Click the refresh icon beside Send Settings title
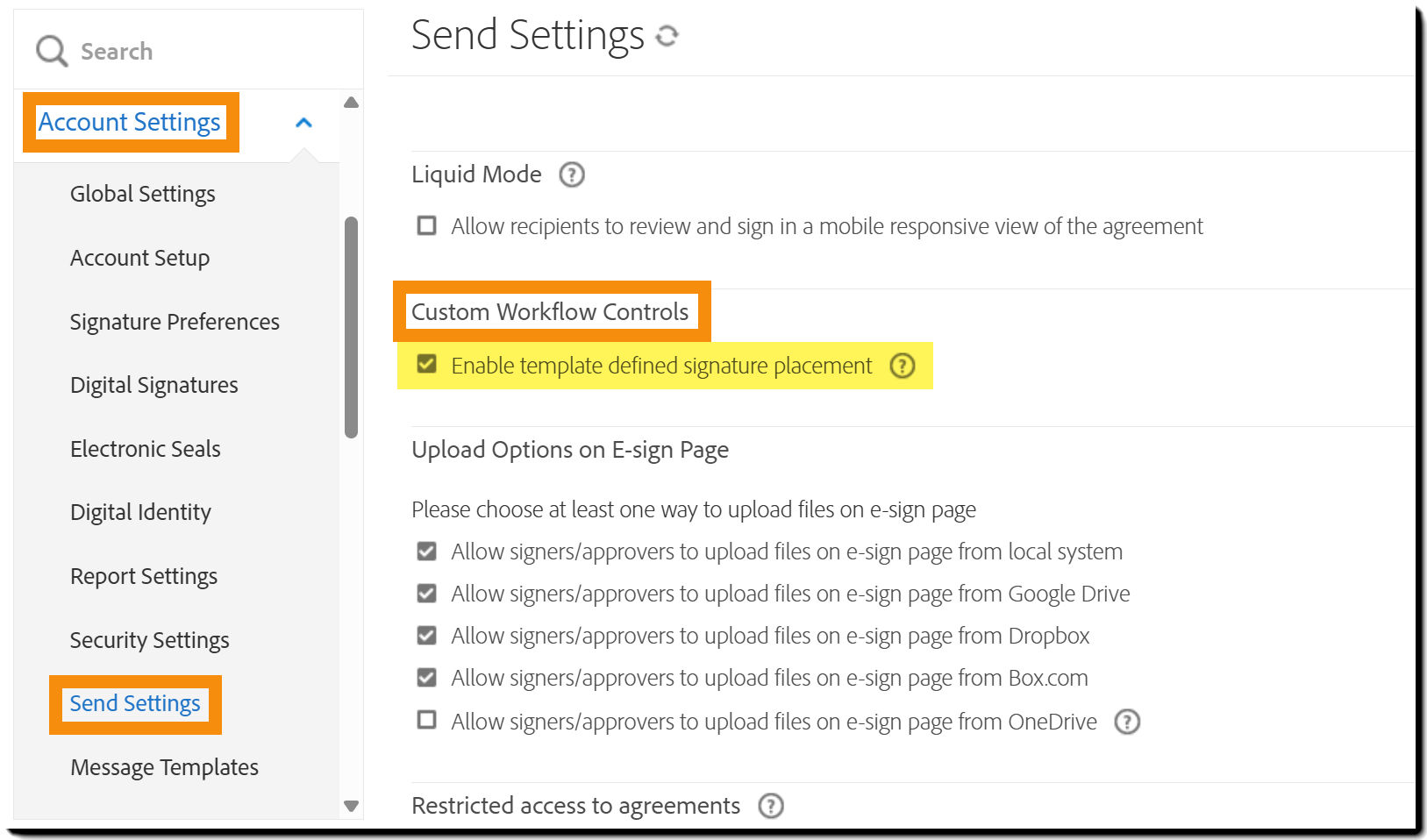The height and width of the screenshot is (840, 1427). 667,36
